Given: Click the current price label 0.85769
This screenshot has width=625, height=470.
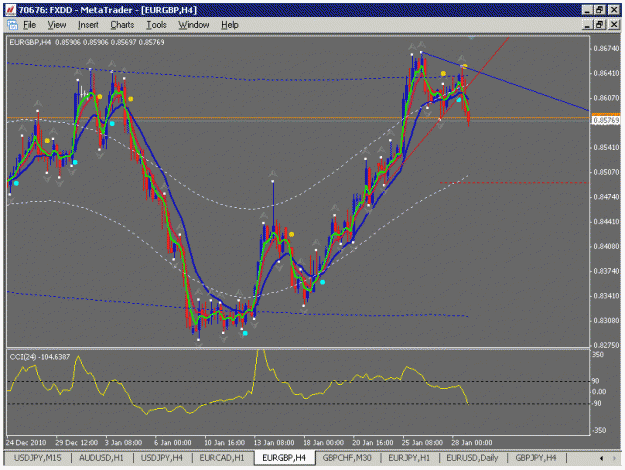Looking at the screenshot, I should [x=606, y=120].
